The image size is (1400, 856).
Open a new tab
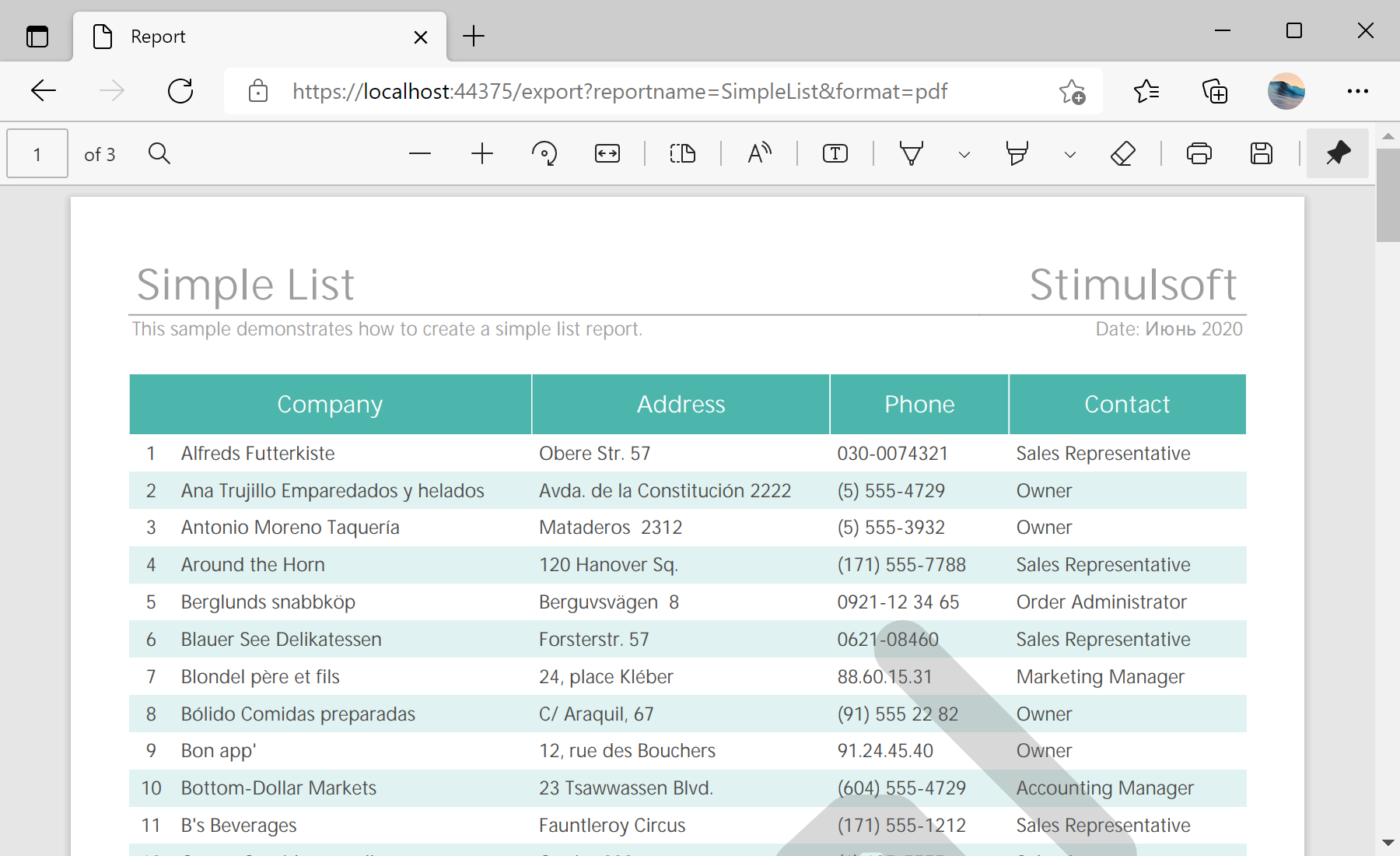[x=474, y=36]
